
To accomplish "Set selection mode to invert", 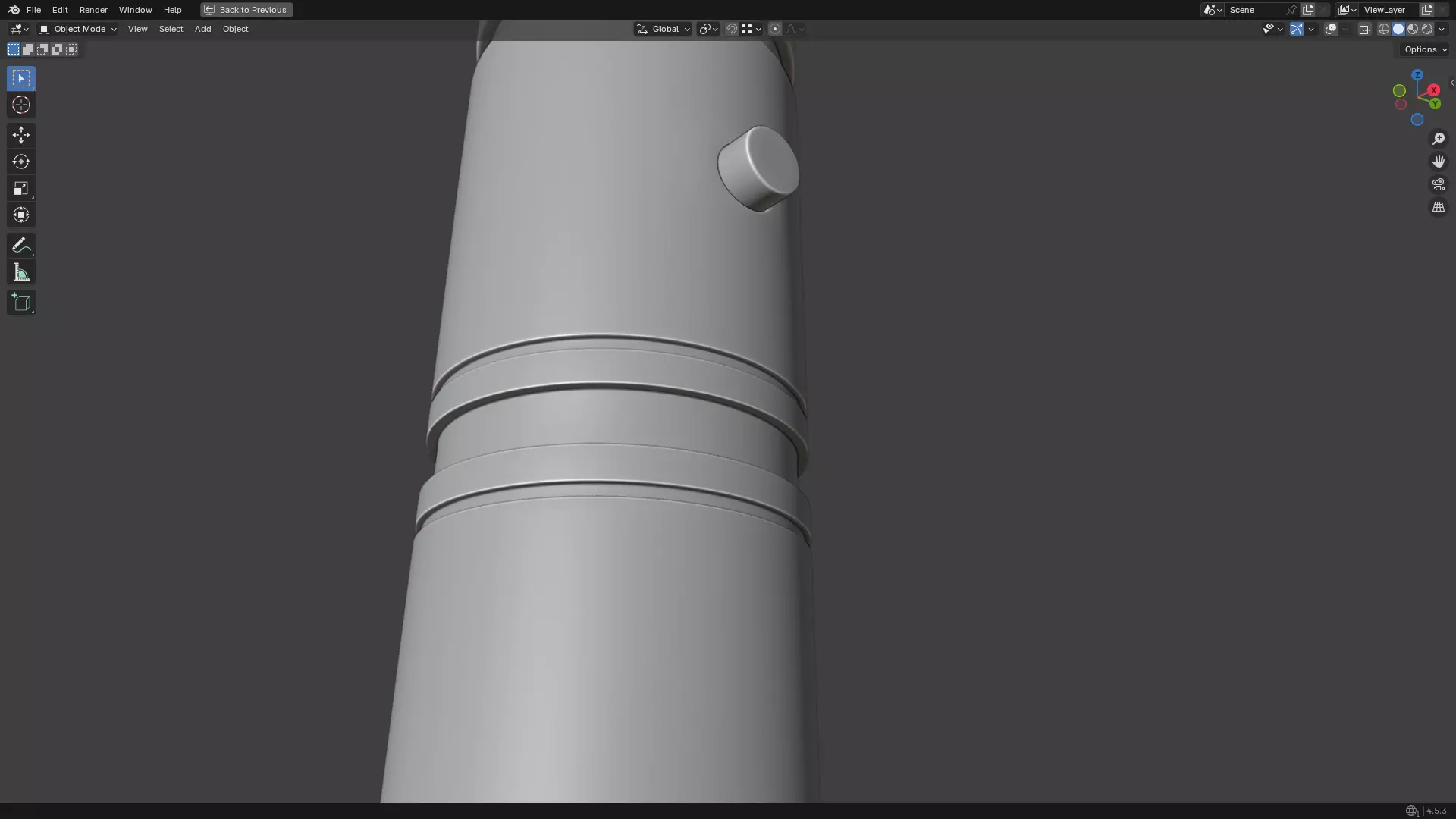I will click(x=57, y=49).
